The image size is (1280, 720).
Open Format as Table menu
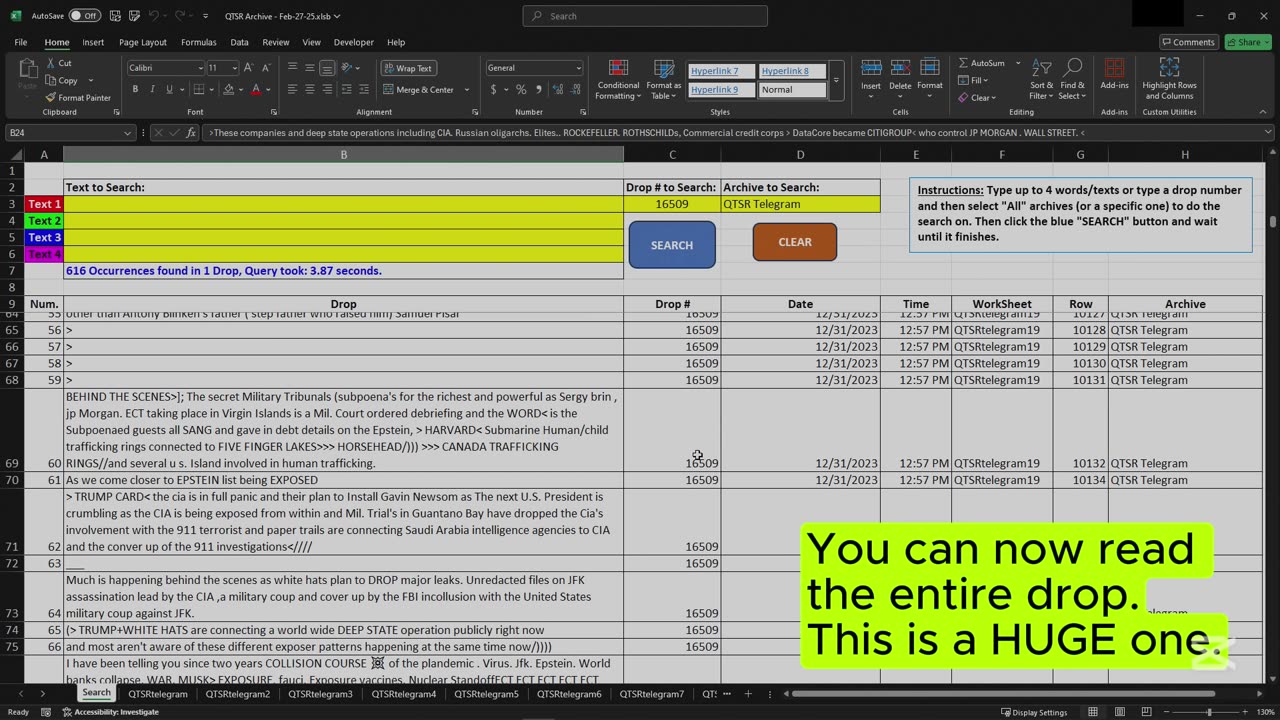(x=664, y=79)
